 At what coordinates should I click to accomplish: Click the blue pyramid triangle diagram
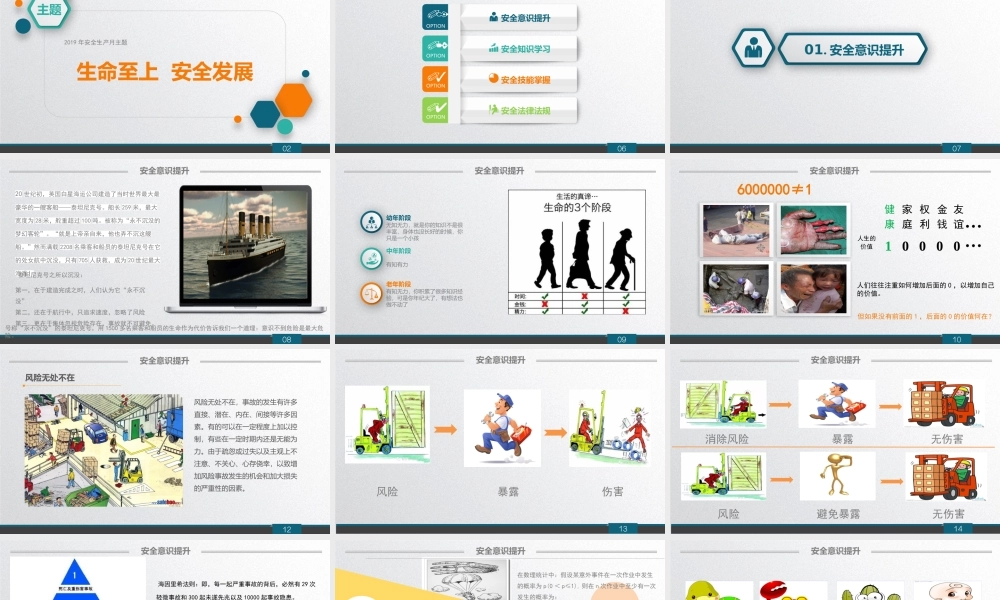tap(75, 579)
